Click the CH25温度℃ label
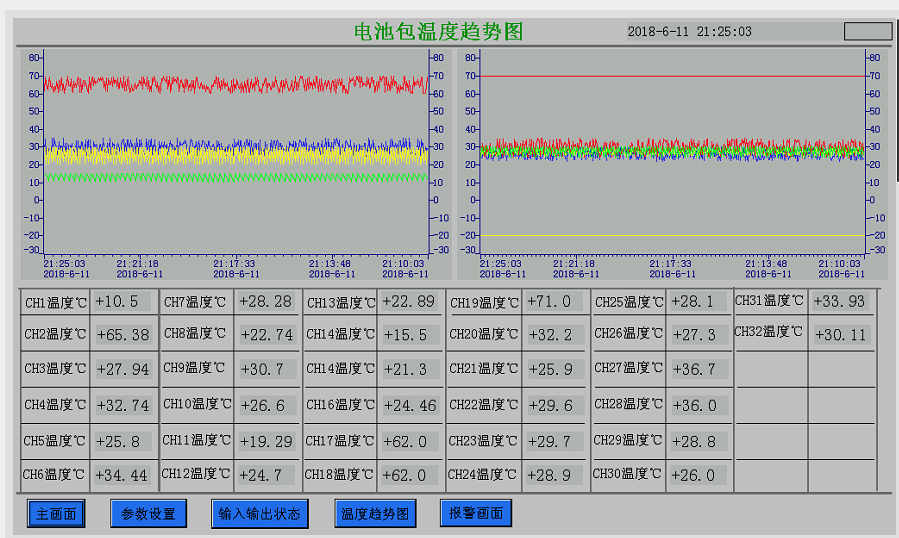This screenshot has width=899, height=538. 629,302
